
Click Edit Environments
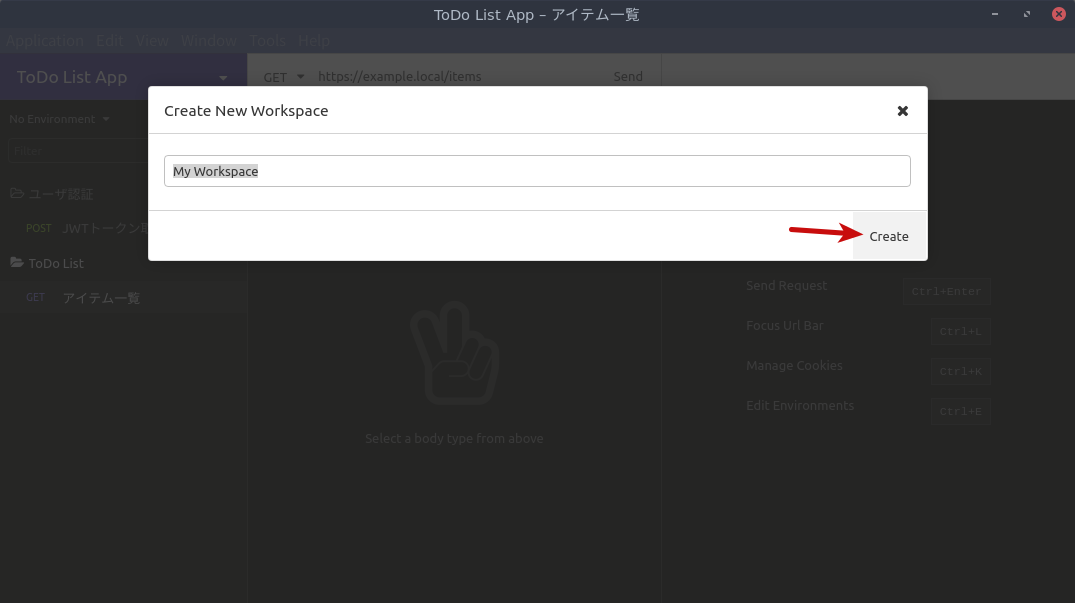point(799,405)
